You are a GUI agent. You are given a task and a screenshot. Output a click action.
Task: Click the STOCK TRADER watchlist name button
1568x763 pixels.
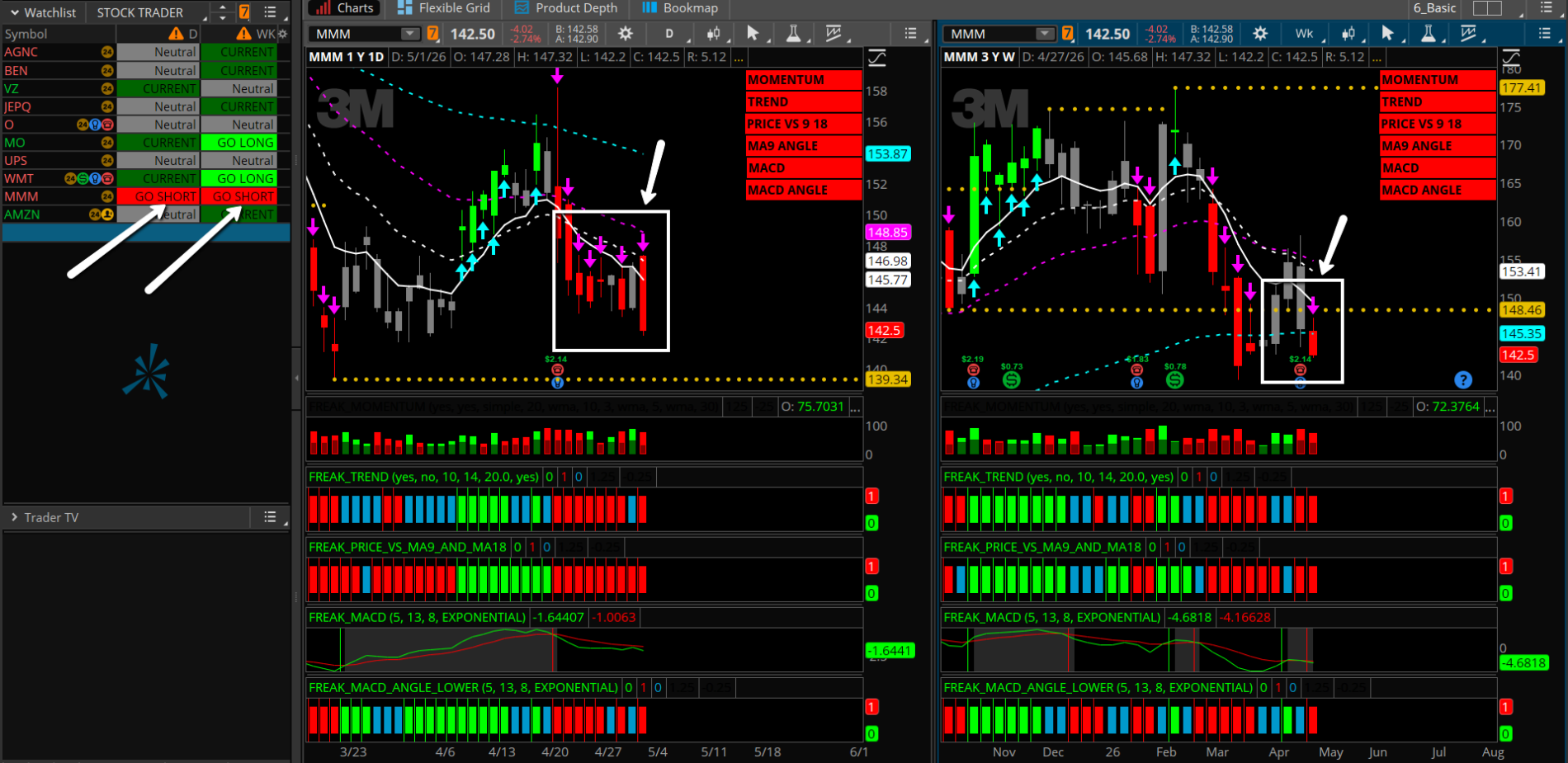coord(140,12)
